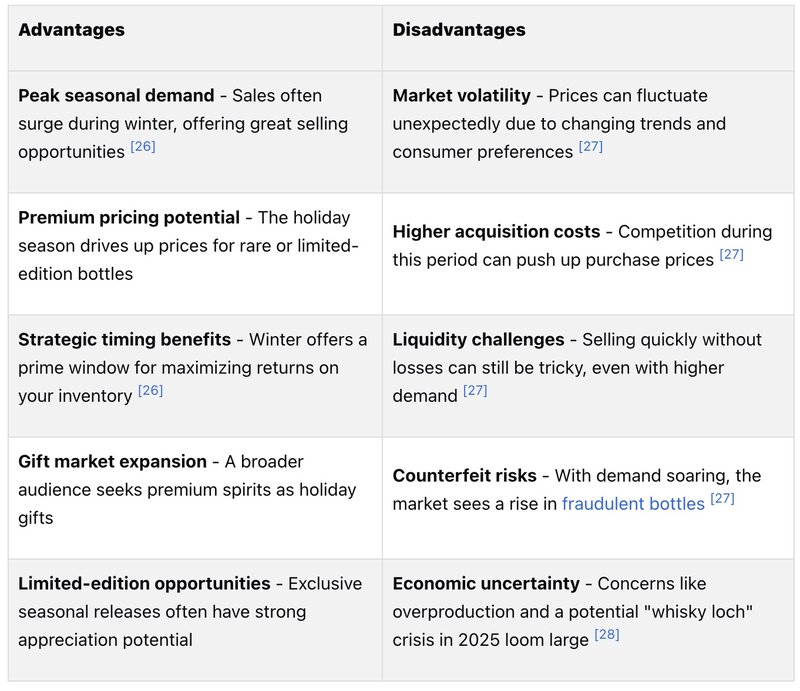
Task: Click the Strategic timing benefits bold text
Action: point(124,339)
